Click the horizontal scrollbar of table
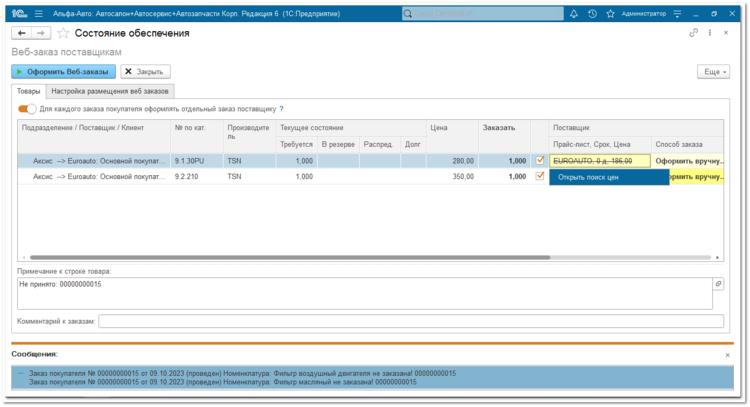This screenshot has width=750, height=407. click(x=290, y=257)
